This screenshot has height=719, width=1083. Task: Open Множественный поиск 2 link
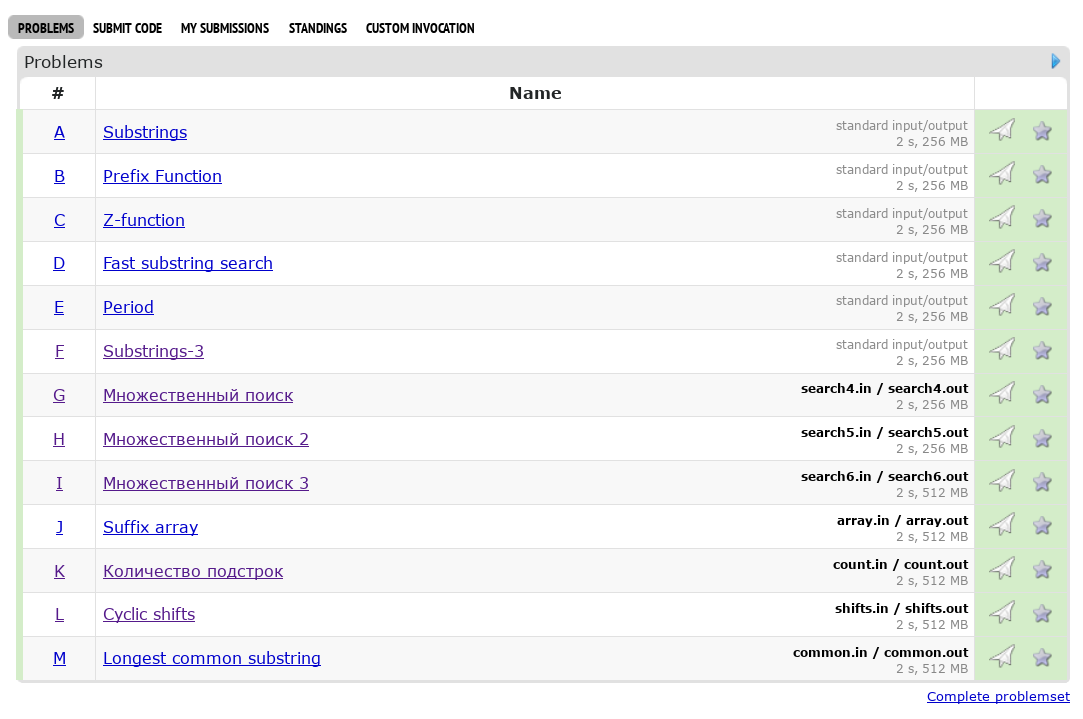click(x=206, y=439)
